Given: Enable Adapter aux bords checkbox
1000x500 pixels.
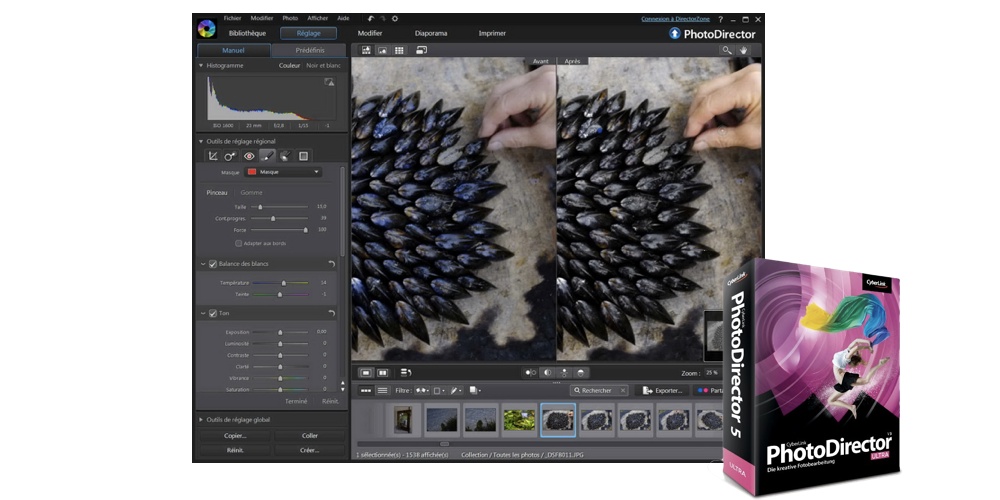Looking at the screenshot, I should (x=239, y=243).
